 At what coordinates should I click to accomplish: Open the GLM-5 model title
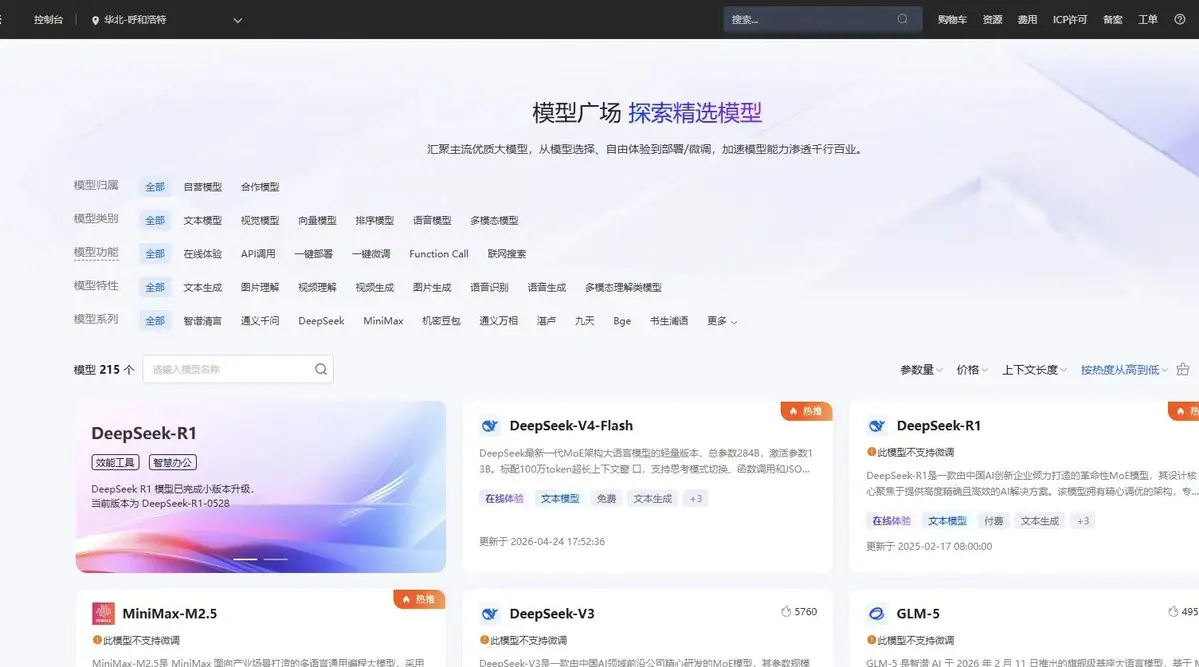click(918, 613)
